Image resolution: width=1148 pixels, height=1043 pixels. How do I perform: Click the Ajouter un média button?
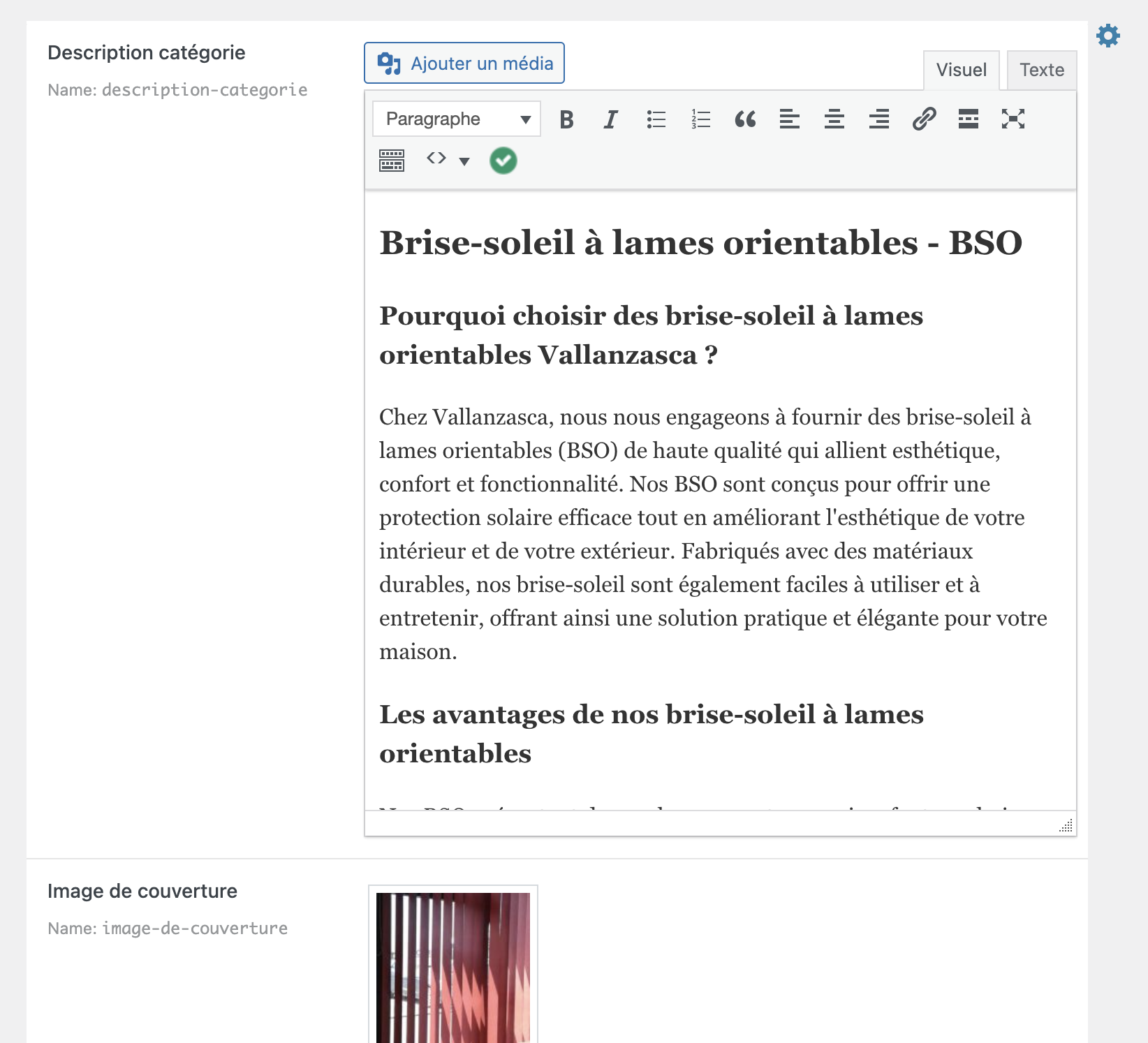point(464,64)
